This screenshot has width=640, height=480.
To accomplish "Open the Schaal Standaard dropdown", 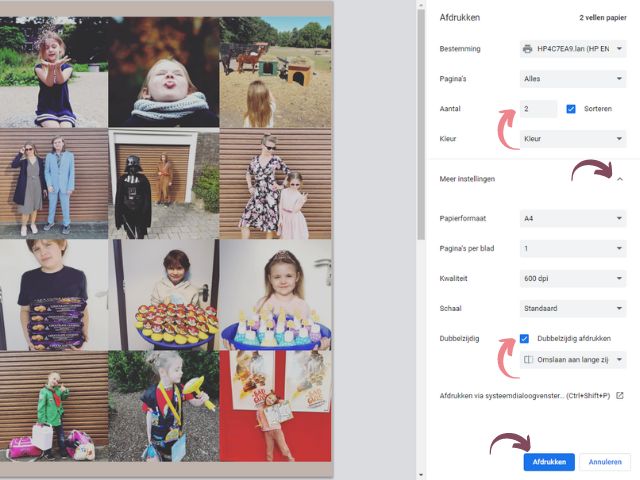I will (x=573, y=309).
